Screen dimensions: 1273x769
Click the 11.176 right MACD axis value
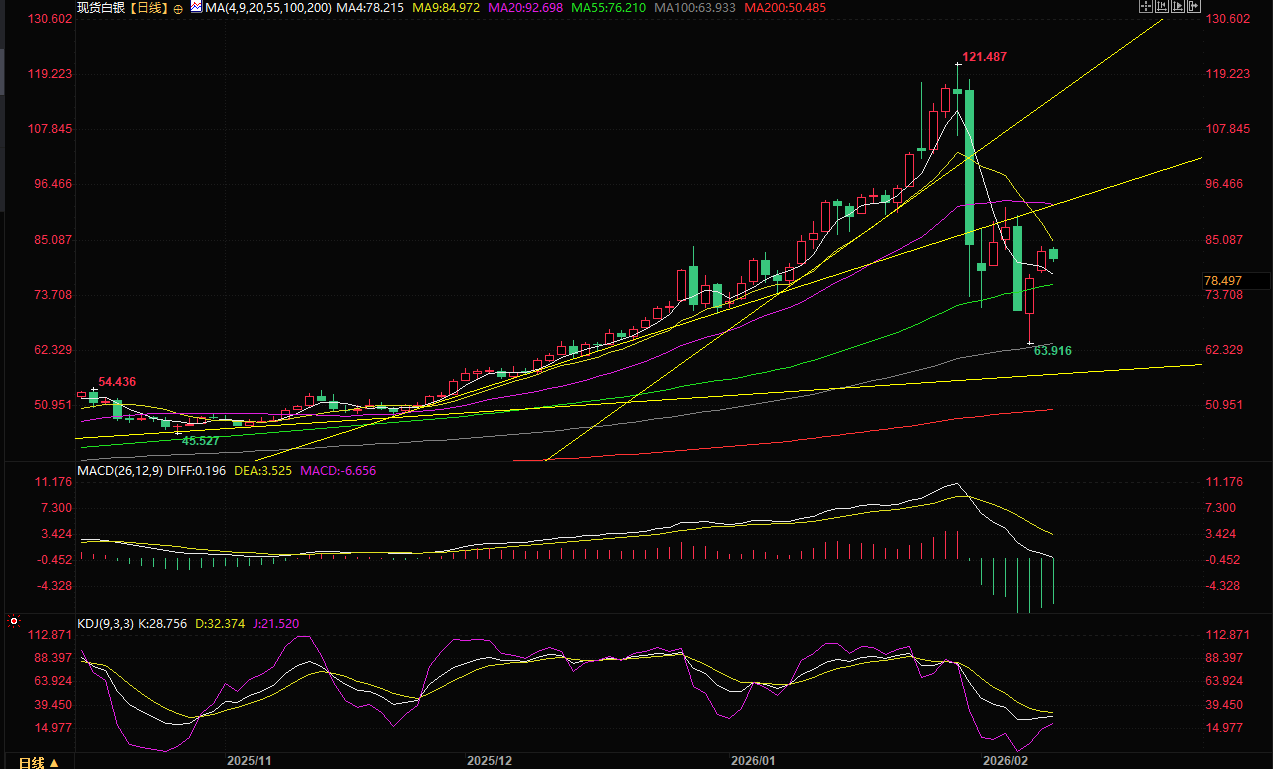1226,482
